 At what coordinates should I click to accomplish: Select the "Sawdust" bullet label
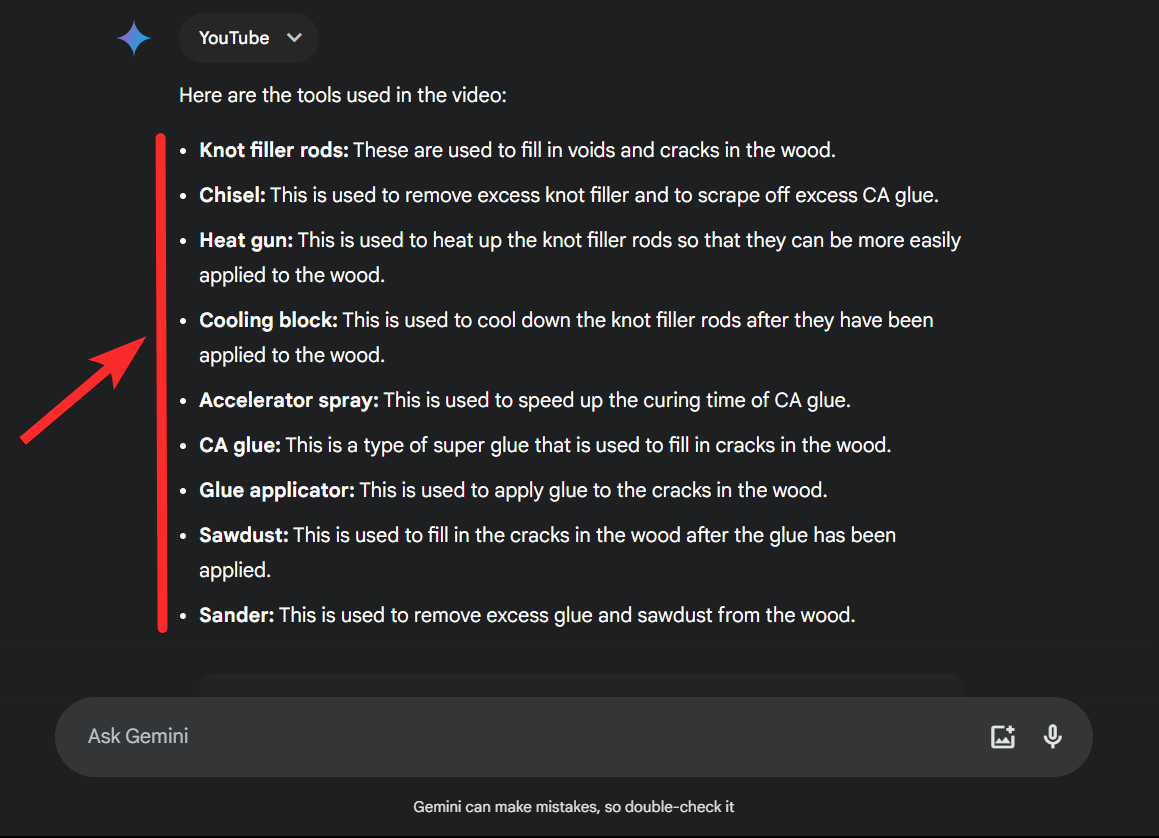[244, 535]
